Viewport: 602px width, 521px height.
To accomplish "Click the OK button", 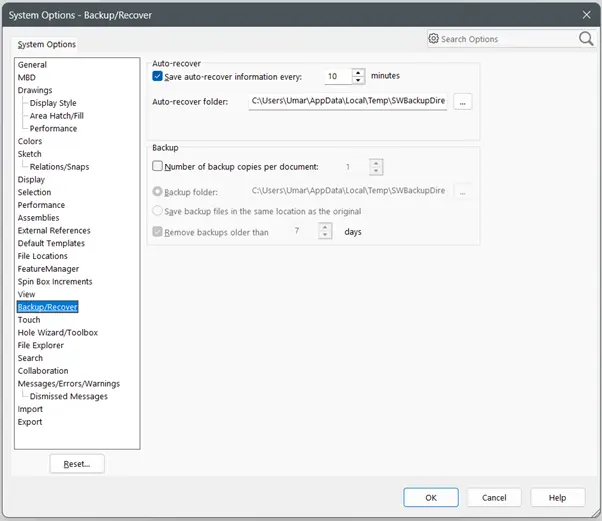I will [431, 498].
